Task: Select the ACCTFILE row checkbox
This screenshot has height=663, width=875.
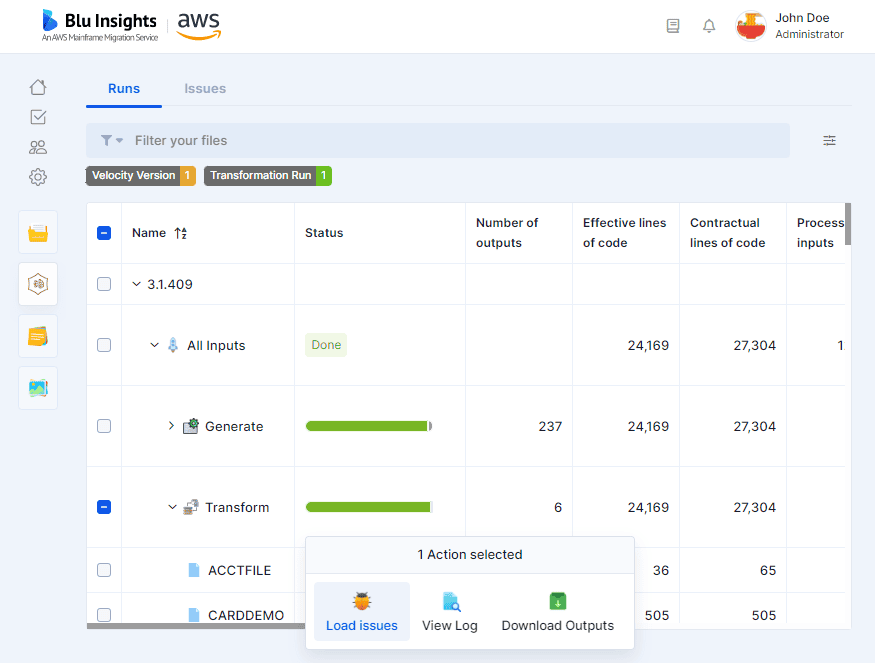Action: [104, 570]
